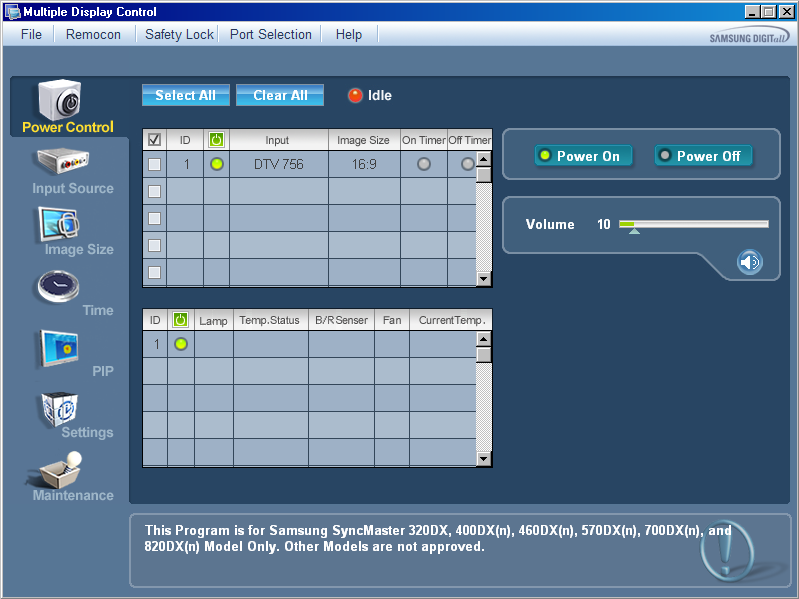Image resolution: width=799 pixels, height=599 pixels.
Task: Check the checkbox for display ID 1
Action: (154, 165)
